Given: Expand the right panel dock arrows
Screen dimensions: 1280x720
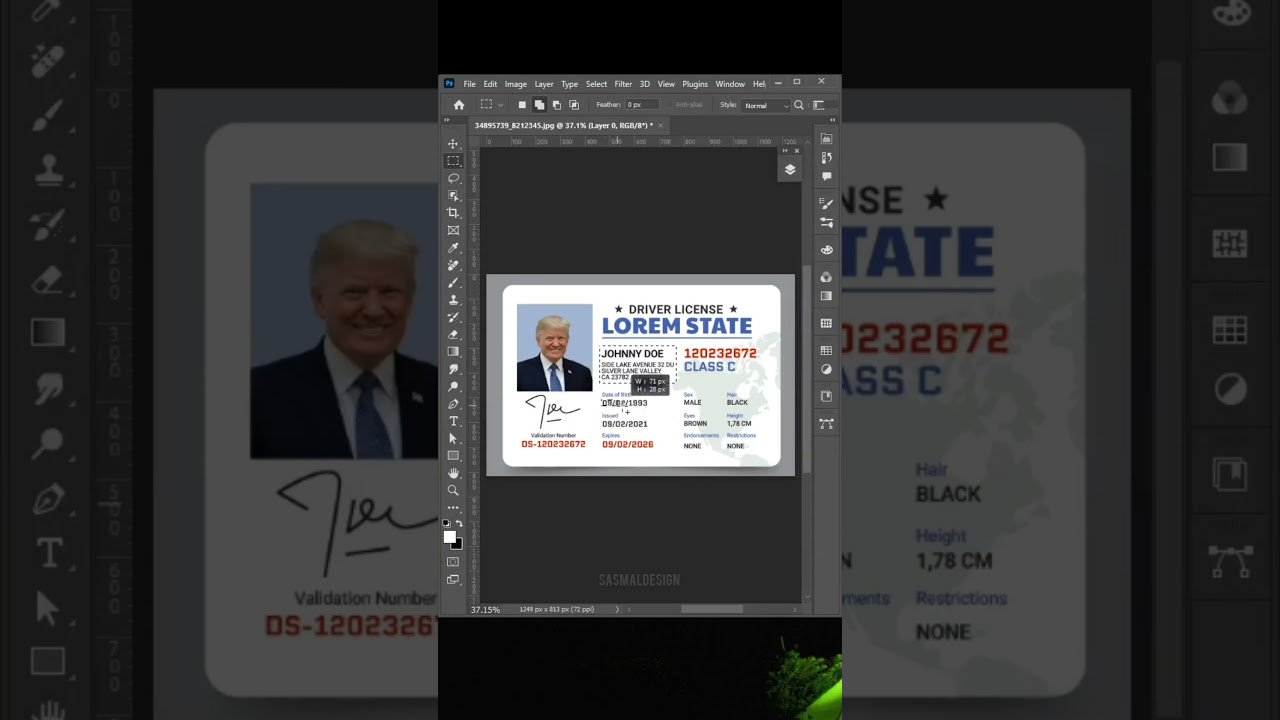Looking at the screenshot, I should pyautogui.click(x=832, y=120).
